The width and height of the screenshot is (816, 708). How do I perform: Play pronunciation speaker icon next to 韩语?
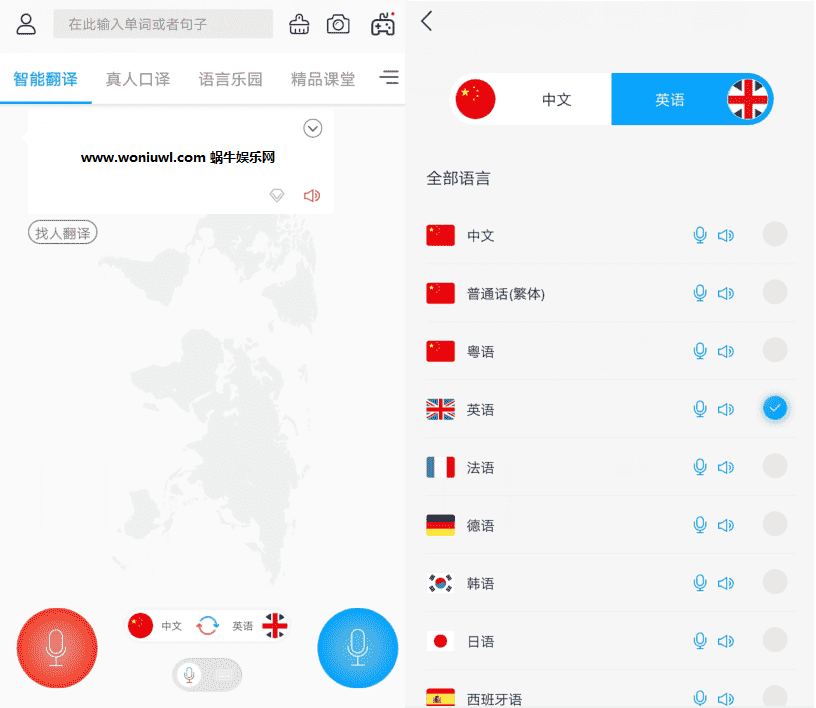point(726,583)
